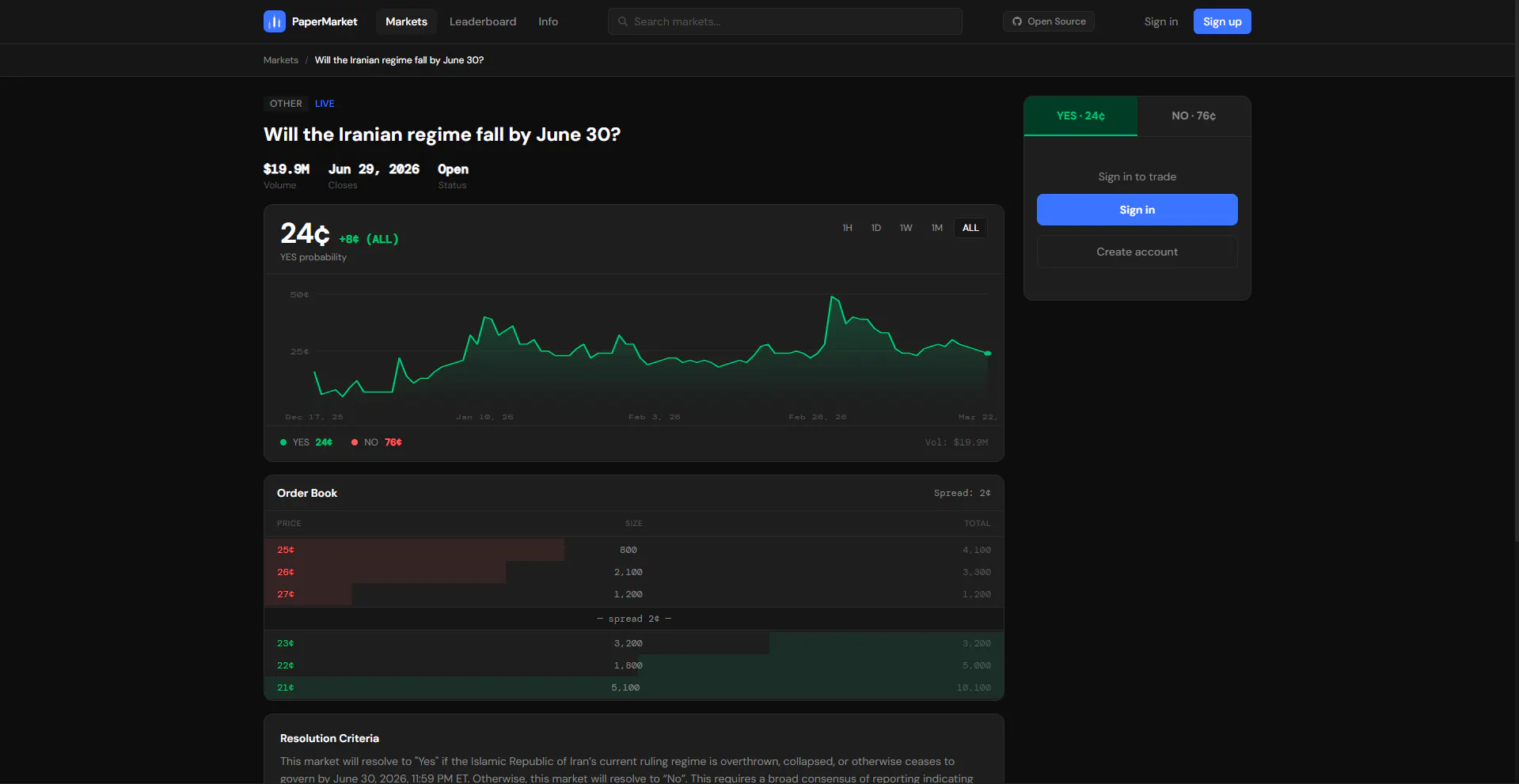
Task: Click the GitHub icon in Open Source
Action: click(1017, 21)
